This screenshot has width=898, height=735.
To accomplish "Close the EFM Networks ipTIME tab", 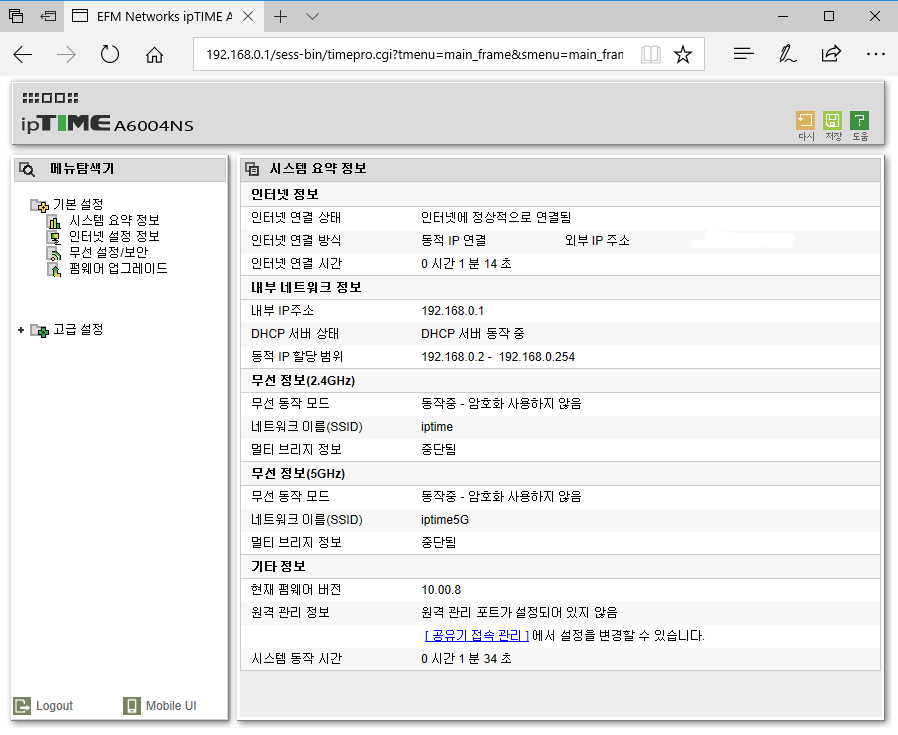I will pos(248,17).
